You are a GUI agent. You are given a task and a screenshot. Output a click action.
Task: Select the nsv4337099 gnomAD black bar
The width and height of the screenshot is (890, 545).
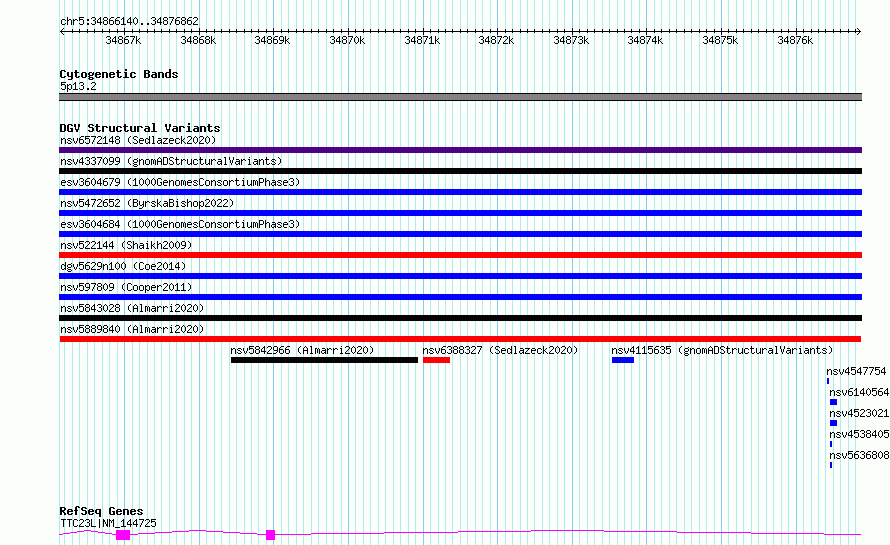coord(460,171)
